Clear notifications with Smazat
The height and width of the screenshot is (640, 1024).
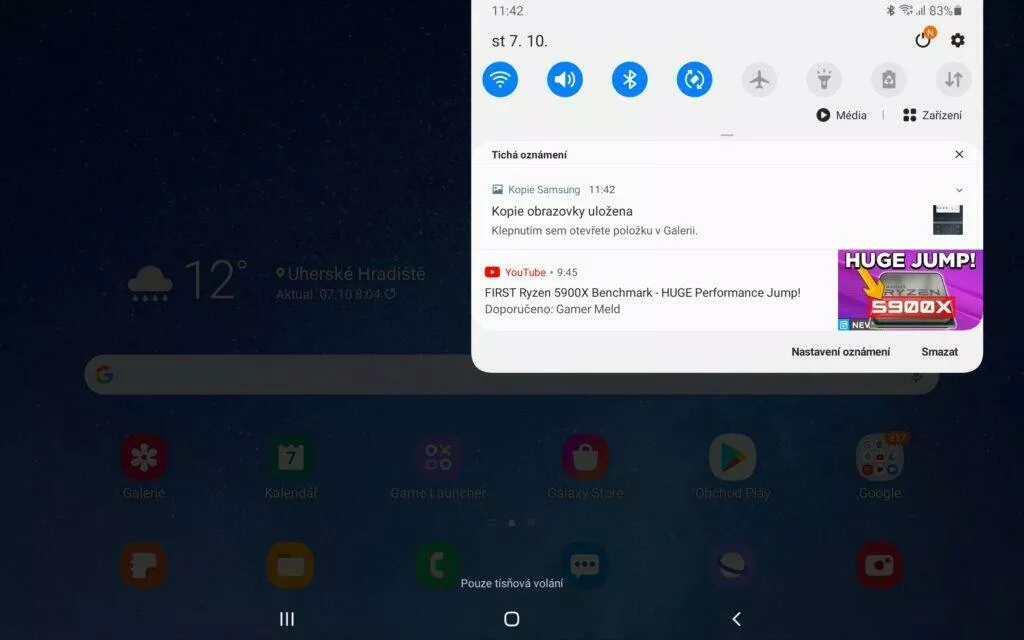click(939, 351)
